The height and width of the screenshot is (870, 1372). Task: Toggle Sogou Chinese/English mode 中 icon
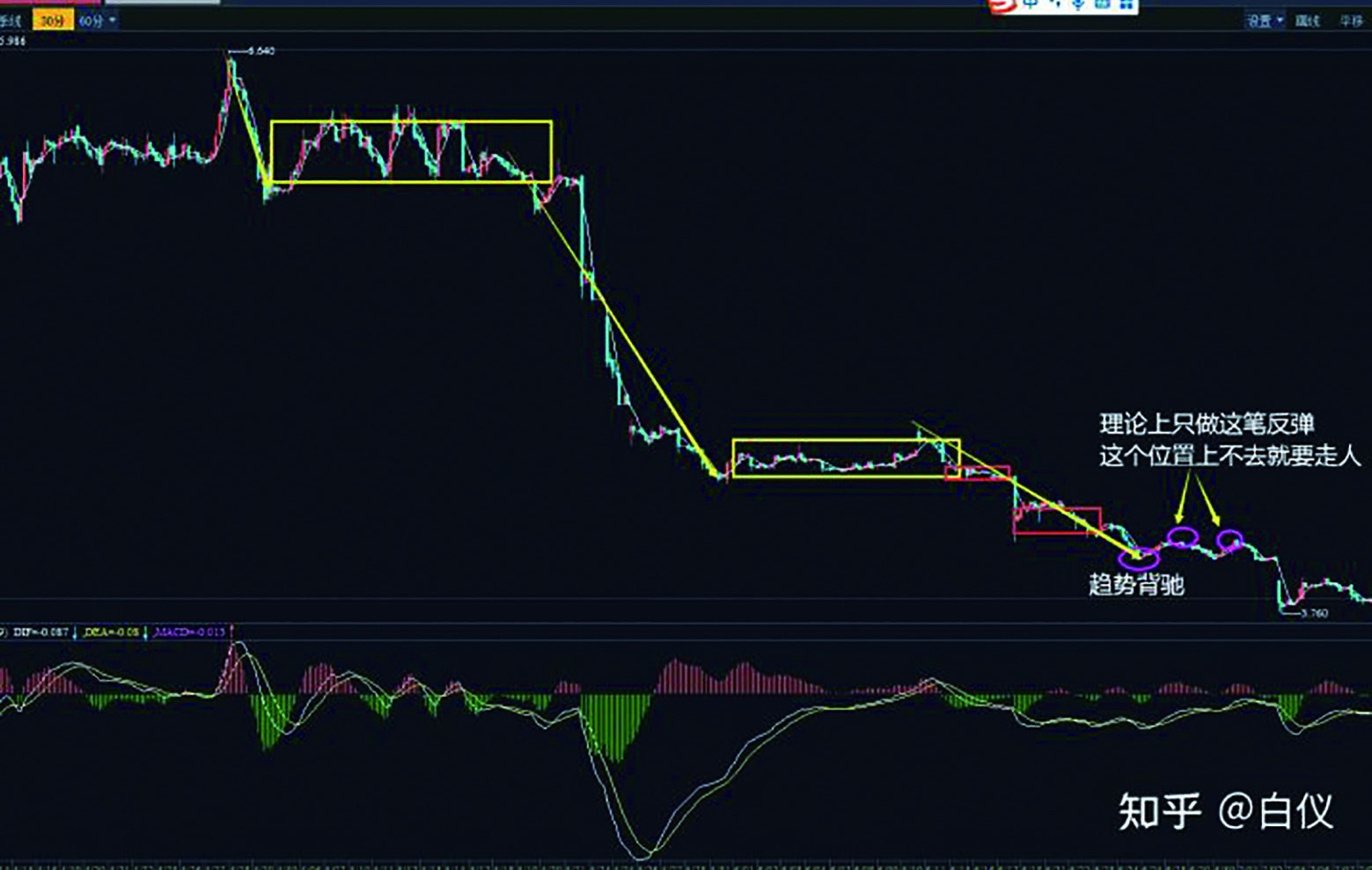[1030, 4]
